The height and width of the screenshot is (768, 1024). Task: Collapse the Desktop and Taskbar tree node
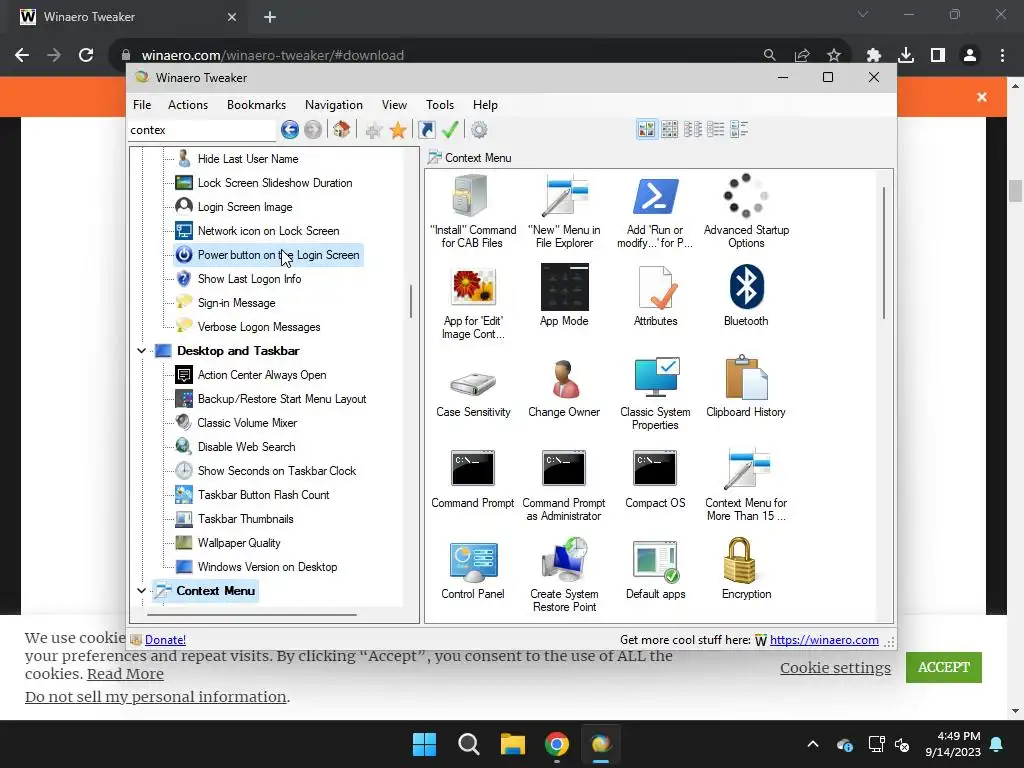tap(141, 351)
